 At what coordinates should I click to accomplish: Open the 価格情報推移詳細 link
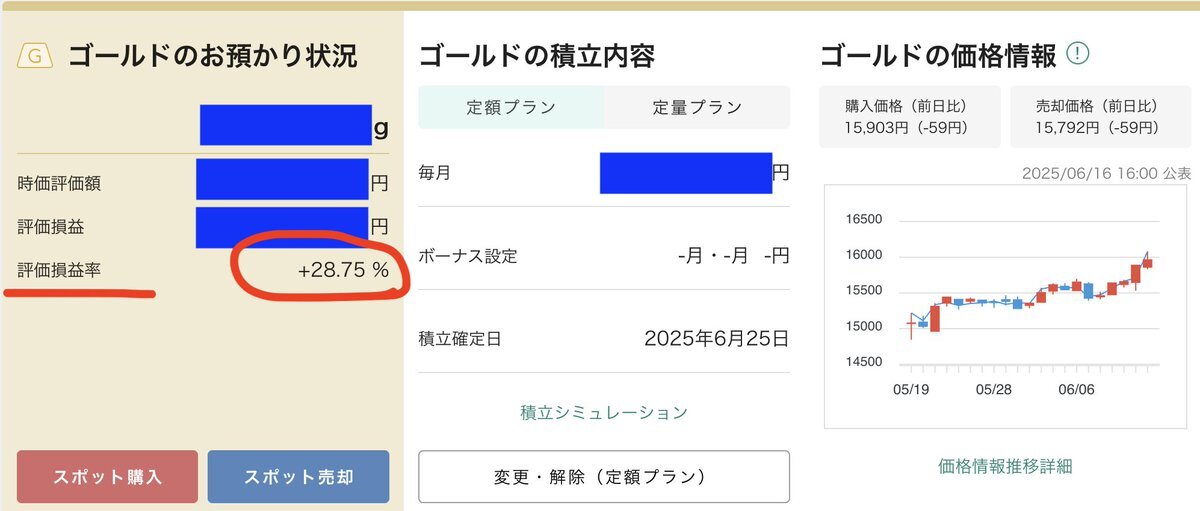point(1005,466)
